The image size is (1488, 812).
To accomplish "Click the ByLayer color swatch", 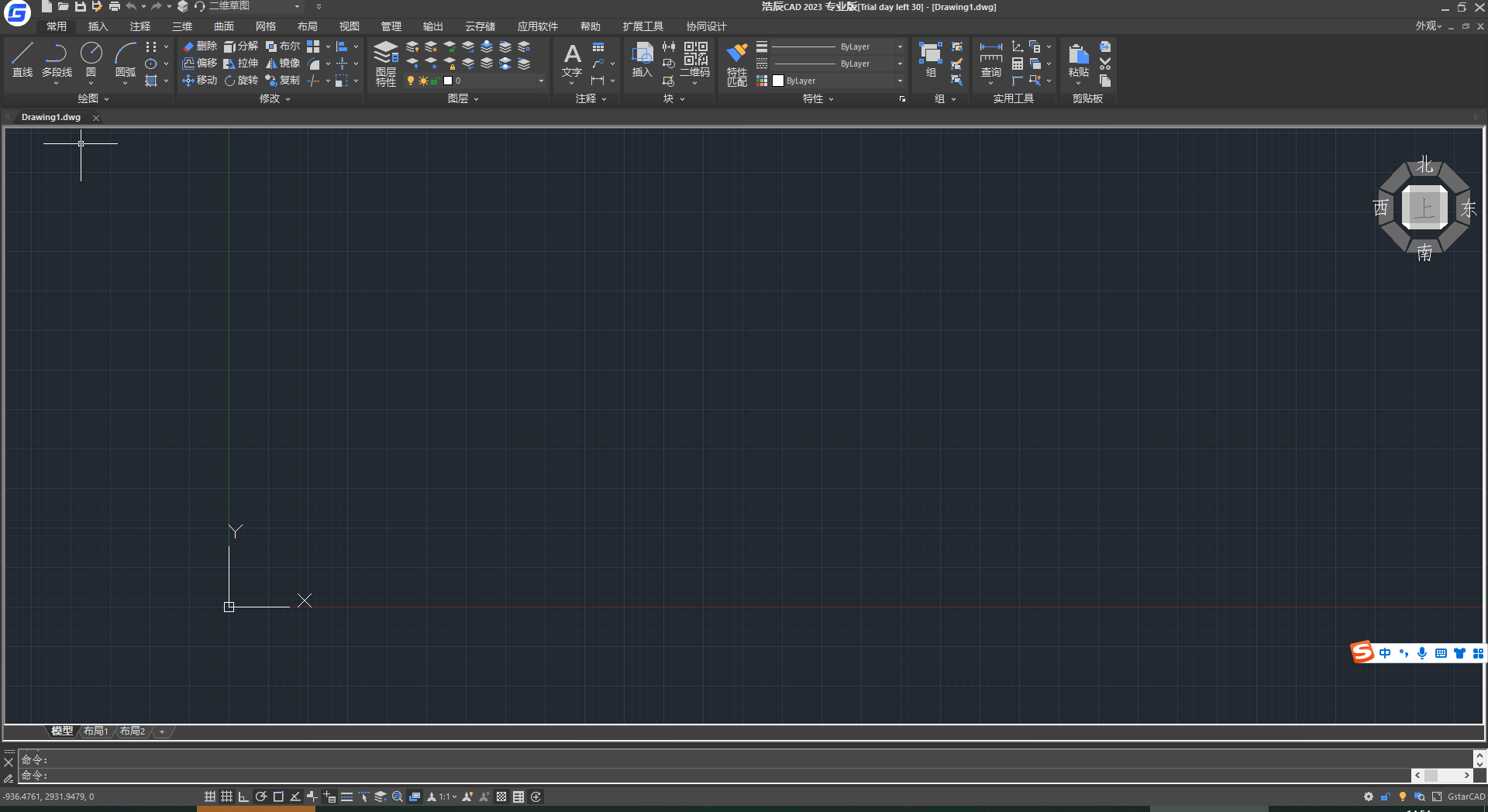I will pyautogui.click(x=778, y=81).
